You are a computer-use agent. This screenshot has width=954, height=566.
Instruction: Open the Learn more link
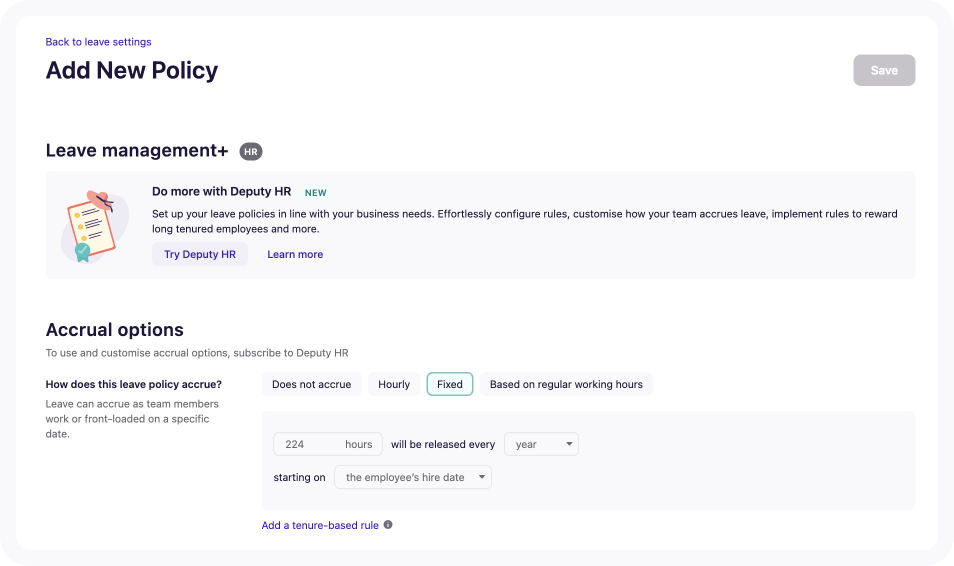click(x=295, y=254)
